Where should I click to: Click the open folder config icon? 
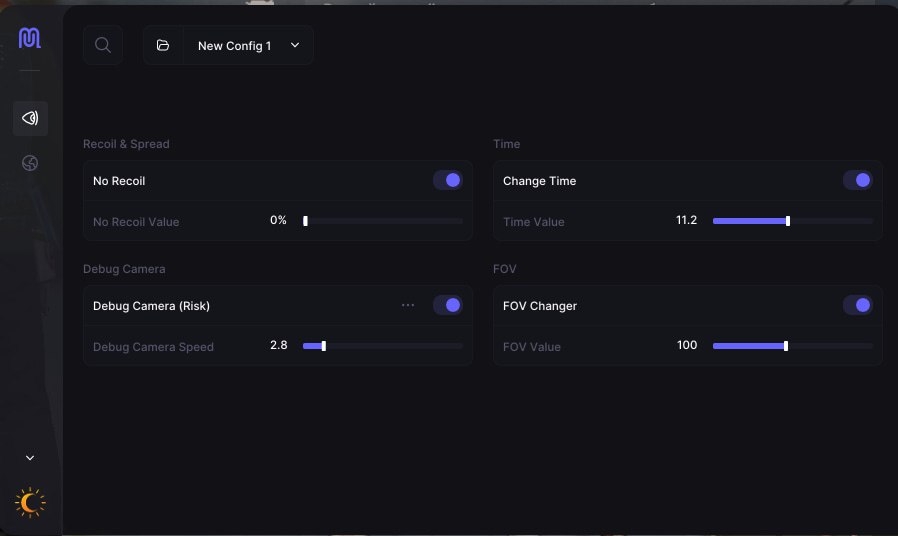[163, 45]
